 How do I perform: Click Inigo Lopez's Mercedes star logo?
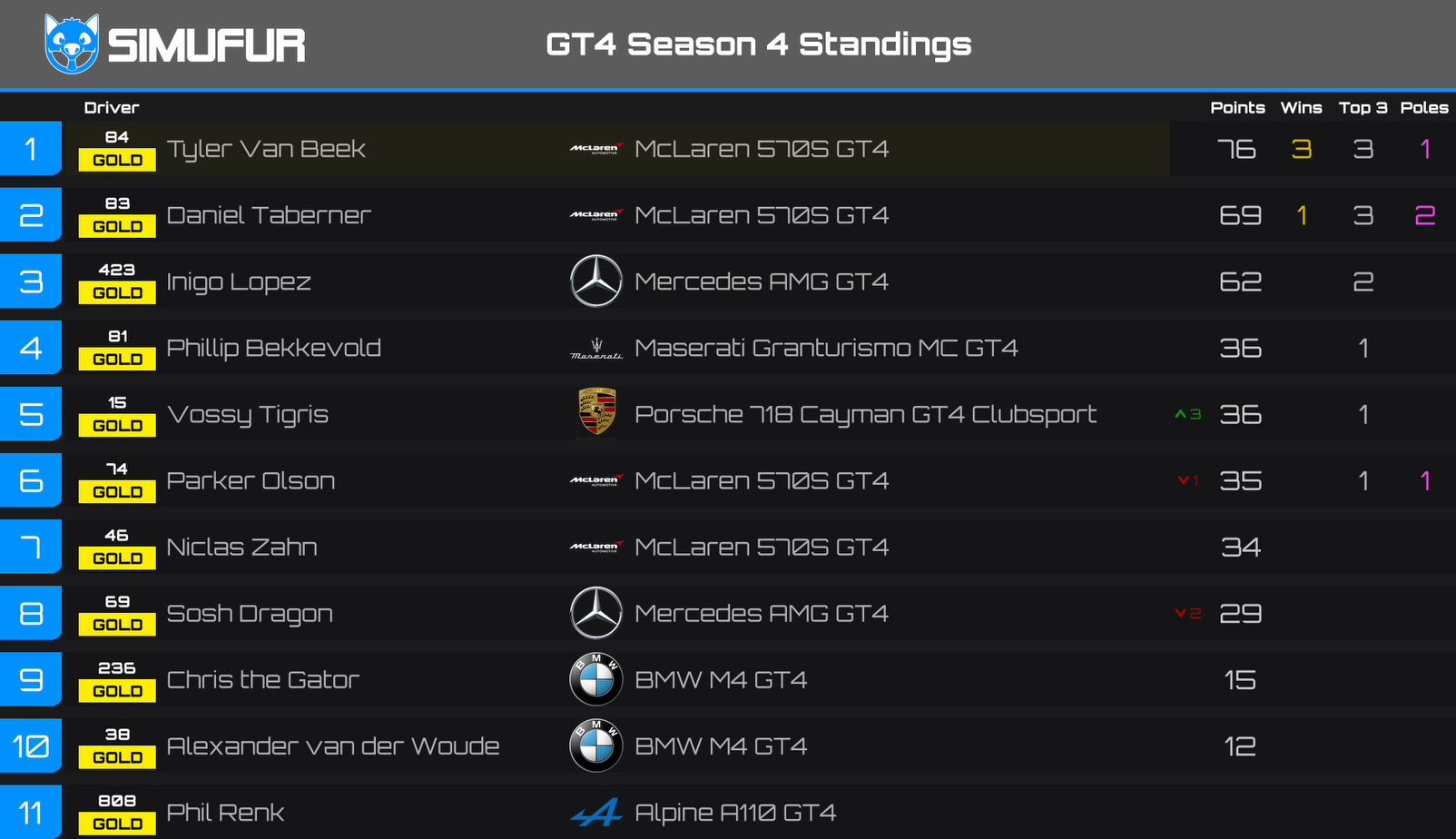pyautogui.click(x=595, y=281)
